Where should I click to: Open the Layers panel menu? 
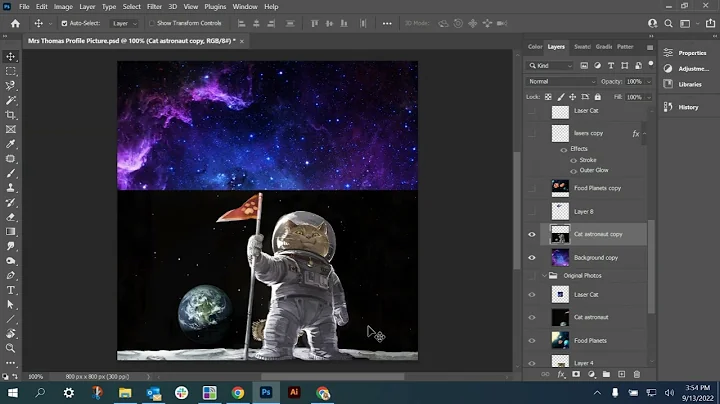pos(650,47)
